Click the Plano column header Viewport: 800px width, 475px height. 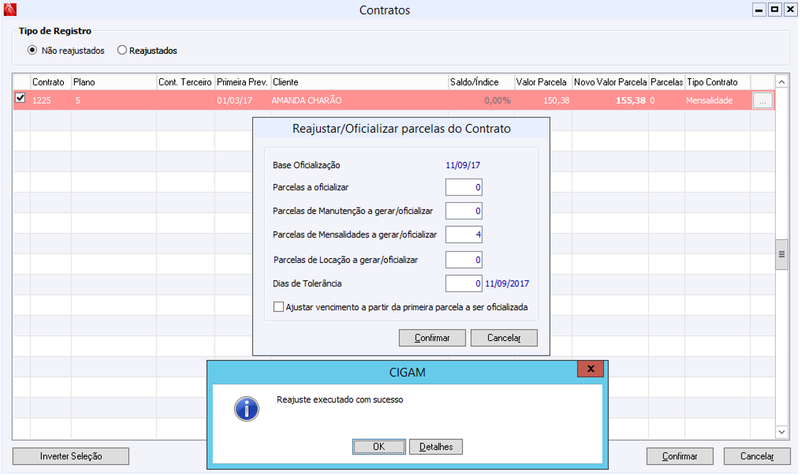(114, 82)
